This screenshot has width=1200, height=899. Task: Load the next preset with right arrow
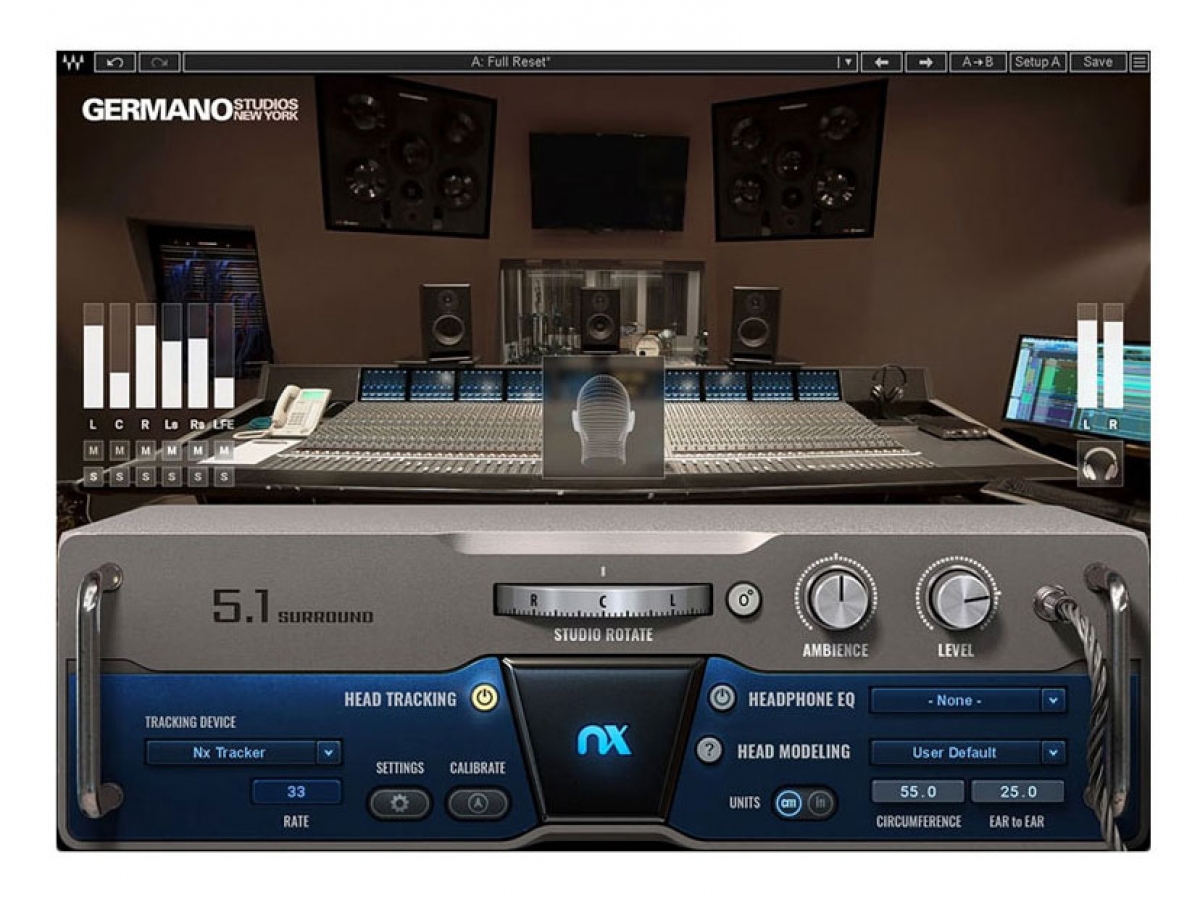click(925, 62)
